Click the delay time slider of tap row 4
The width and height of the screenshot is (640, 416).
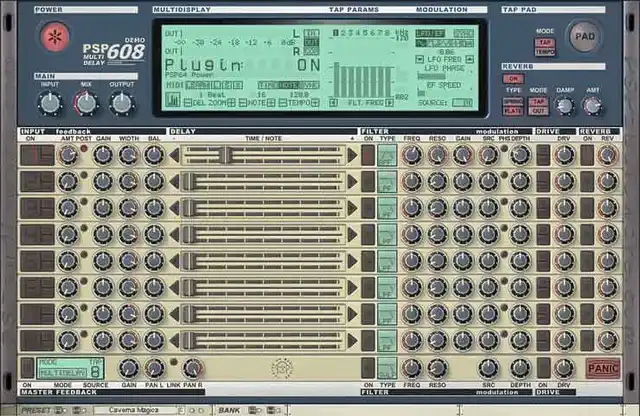tap(264, 235)
